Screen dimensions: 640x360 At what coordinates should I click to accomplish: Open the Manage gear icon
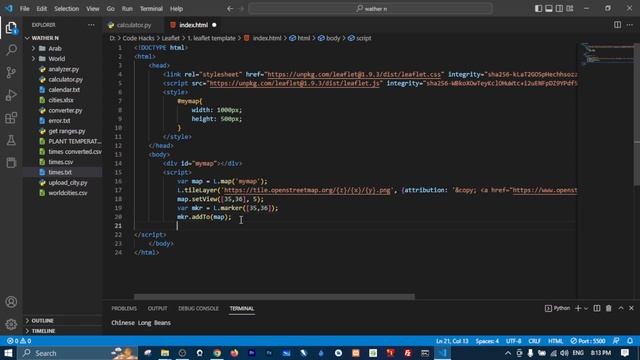pos(11,324)
